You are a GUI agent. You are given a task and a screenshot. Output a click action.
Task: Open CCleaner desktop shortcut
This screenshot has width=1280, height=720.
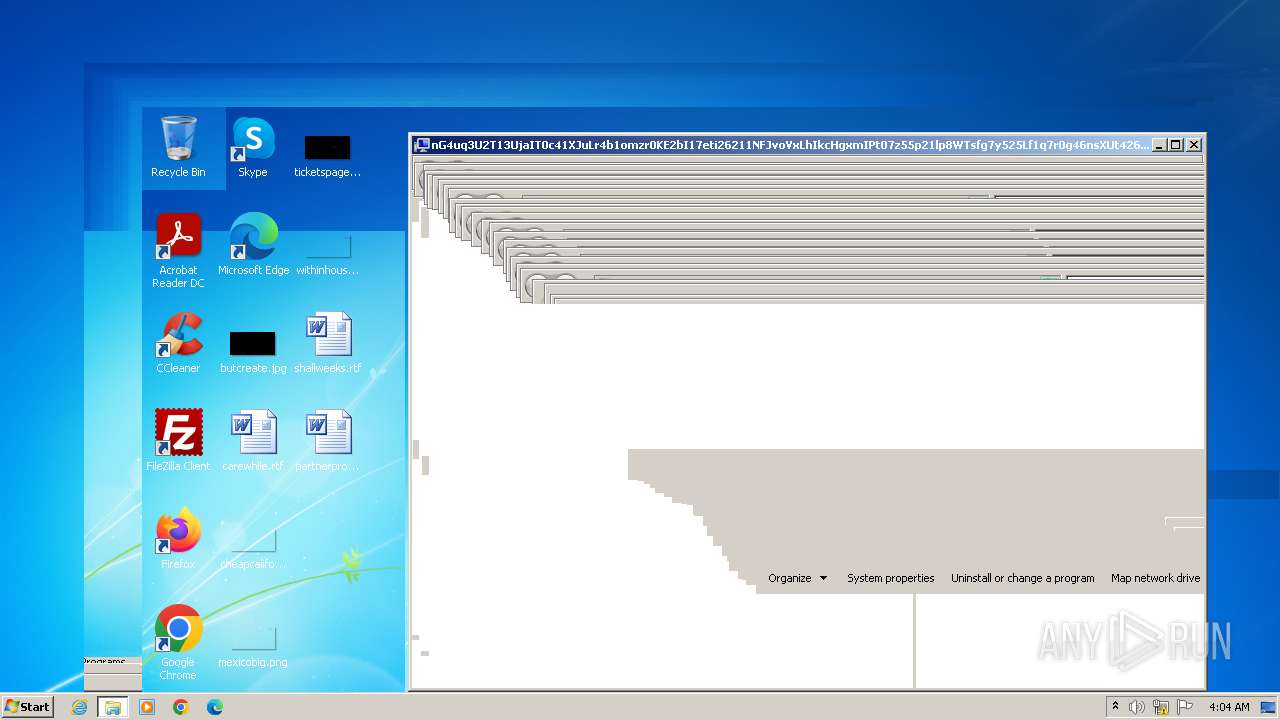pyautogui.click(x=178, y=343)
